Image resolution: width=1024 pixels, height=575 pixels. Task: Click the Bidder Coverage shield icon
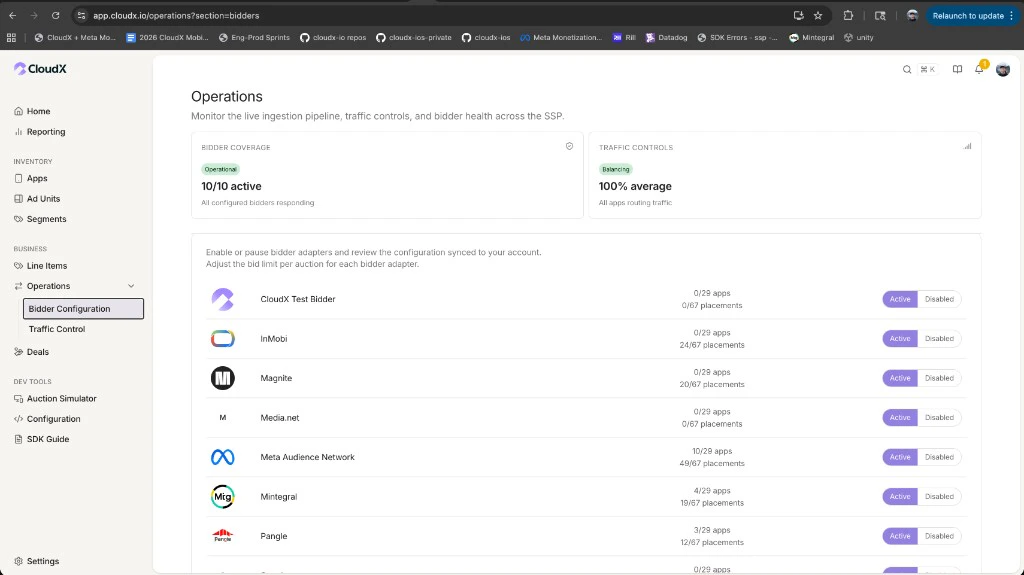click(569, 146)
